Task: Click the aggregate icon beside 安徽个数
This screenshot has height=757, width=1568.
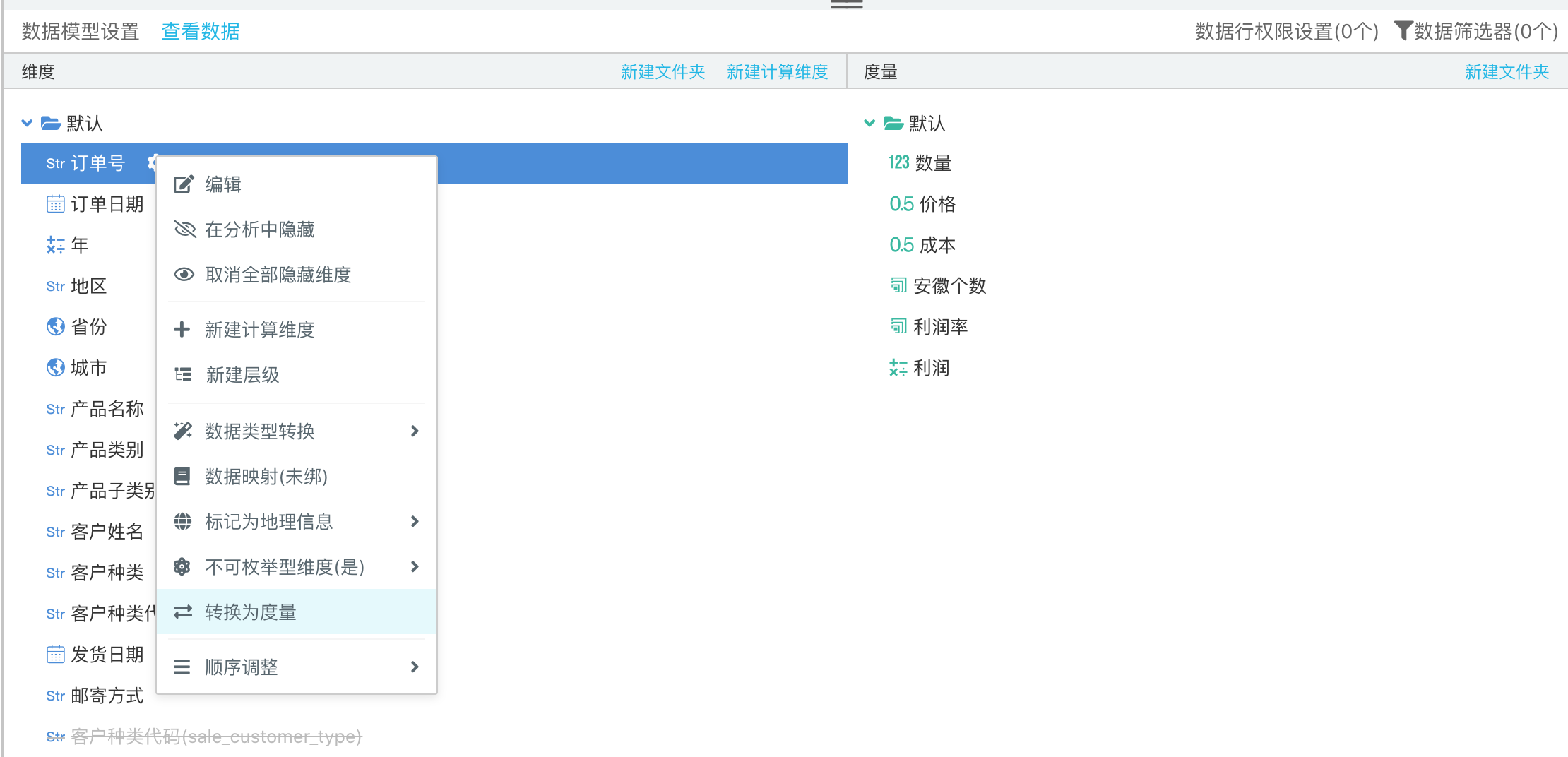Action: click(898, 285)
